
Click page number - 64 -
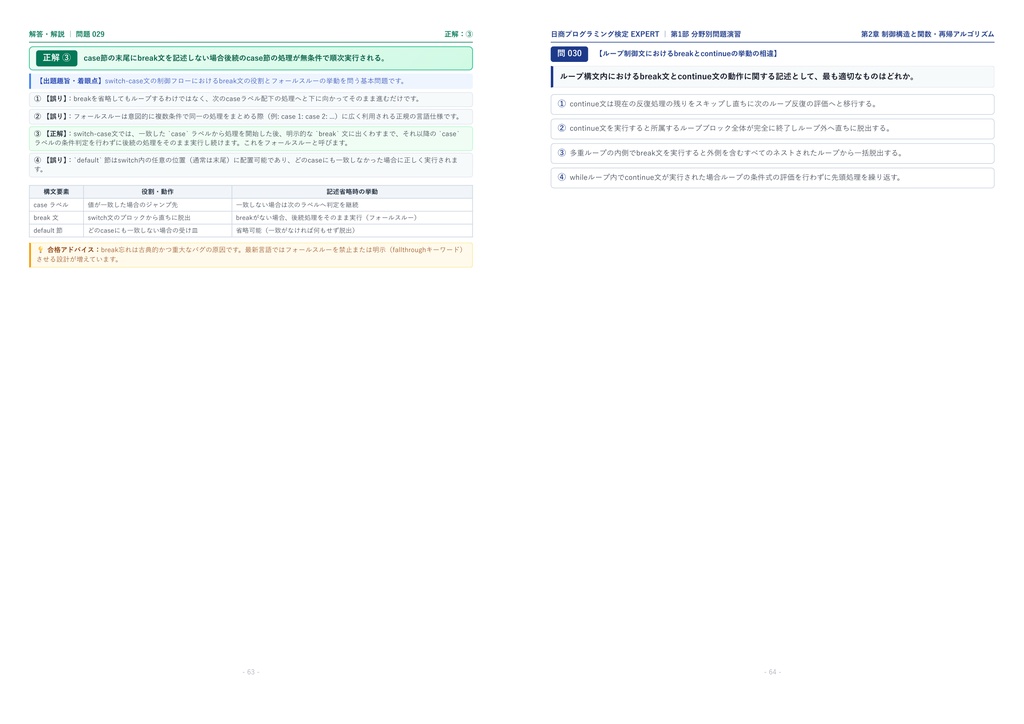tap(773, 672)
